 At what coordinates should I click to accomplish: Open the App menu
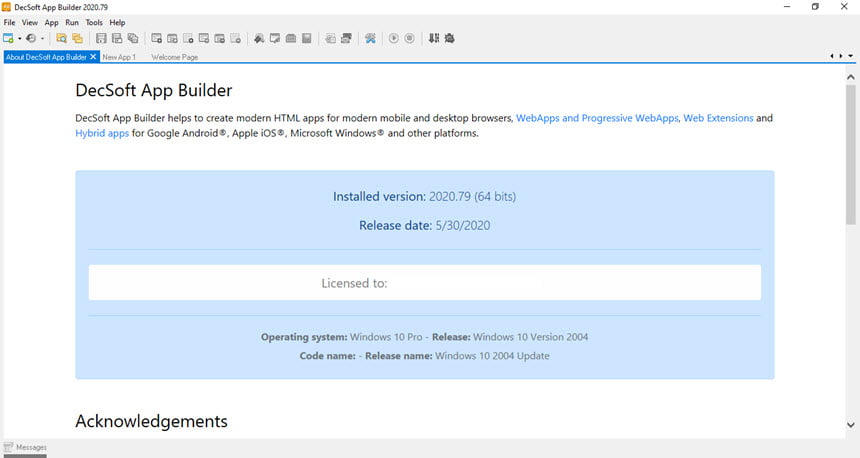[52, 22]
